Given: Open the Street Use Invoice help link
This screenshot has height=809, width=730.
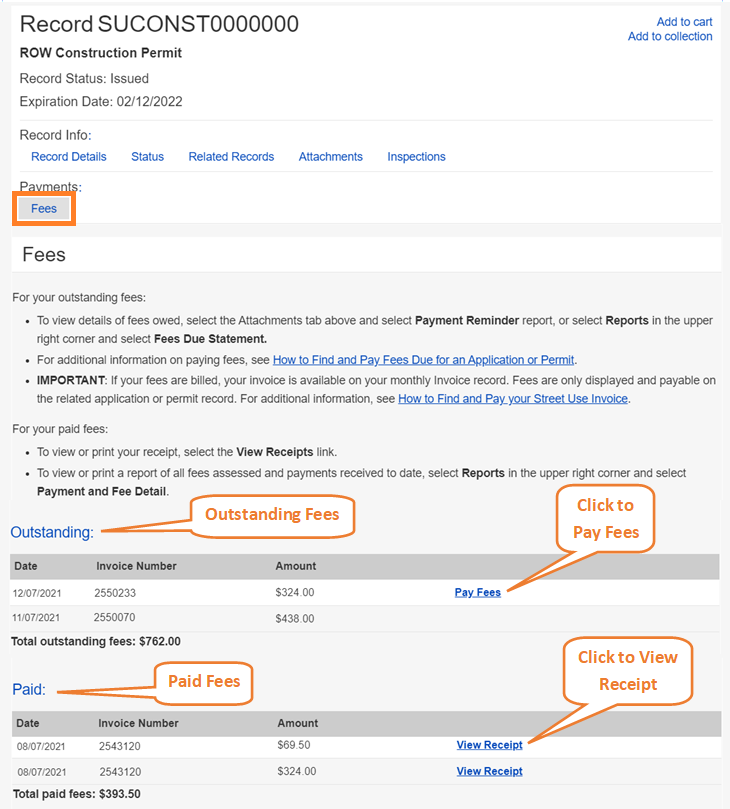Looking at the screenshot, I should coord(512,398).
